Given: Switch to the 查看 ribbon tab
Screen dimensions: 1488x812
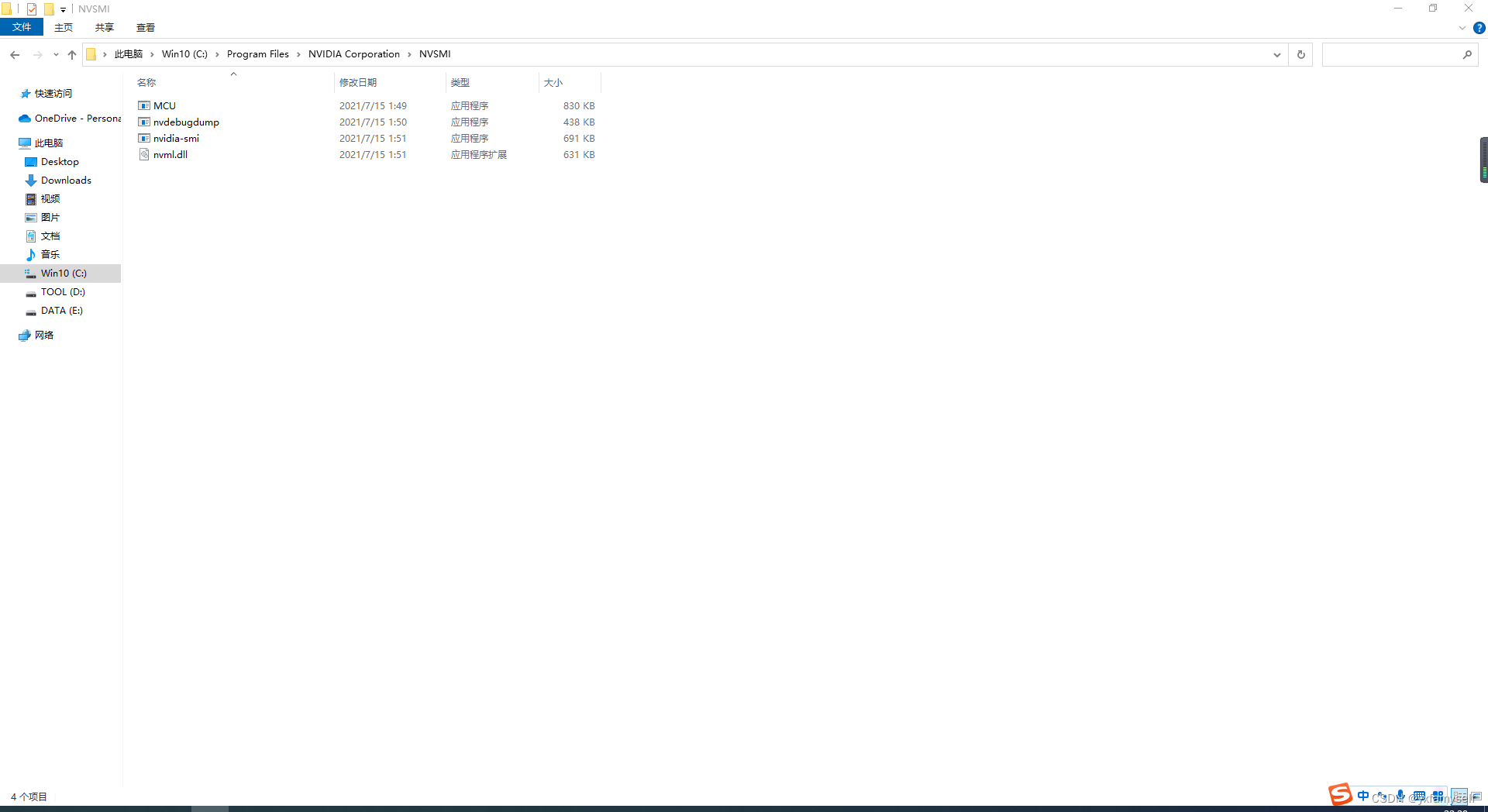Looking at the screenshot, I should tap(146, 27).
